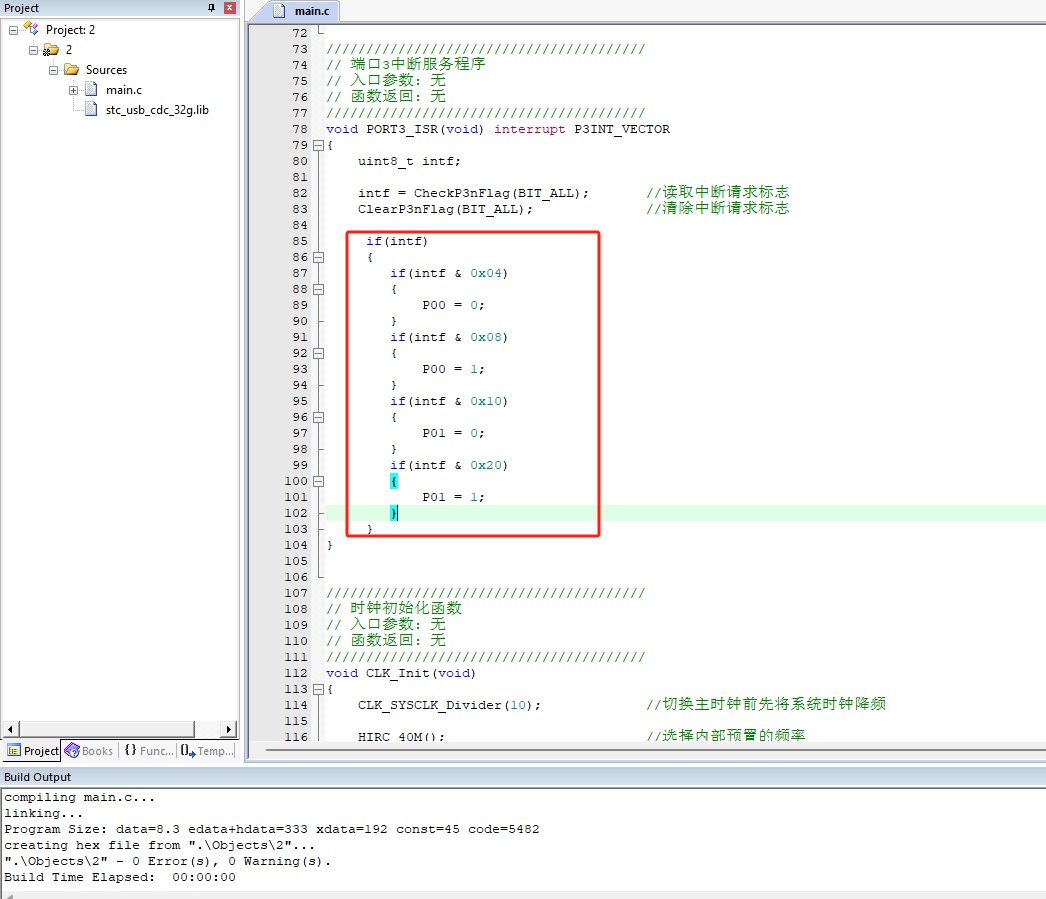Click the 'P01 = 1;' statement

click(x=454, y=498)
